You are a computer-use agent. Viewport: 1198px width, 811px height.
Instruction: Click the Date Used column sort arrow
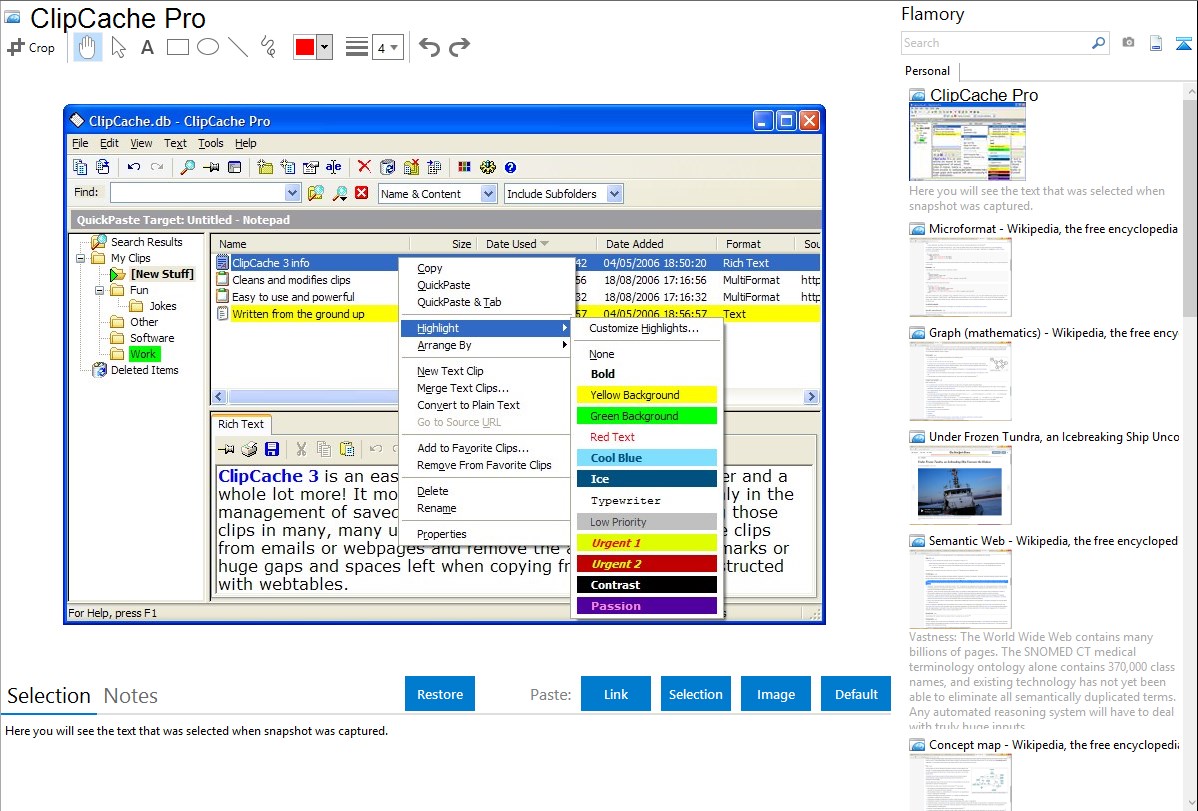545,244
